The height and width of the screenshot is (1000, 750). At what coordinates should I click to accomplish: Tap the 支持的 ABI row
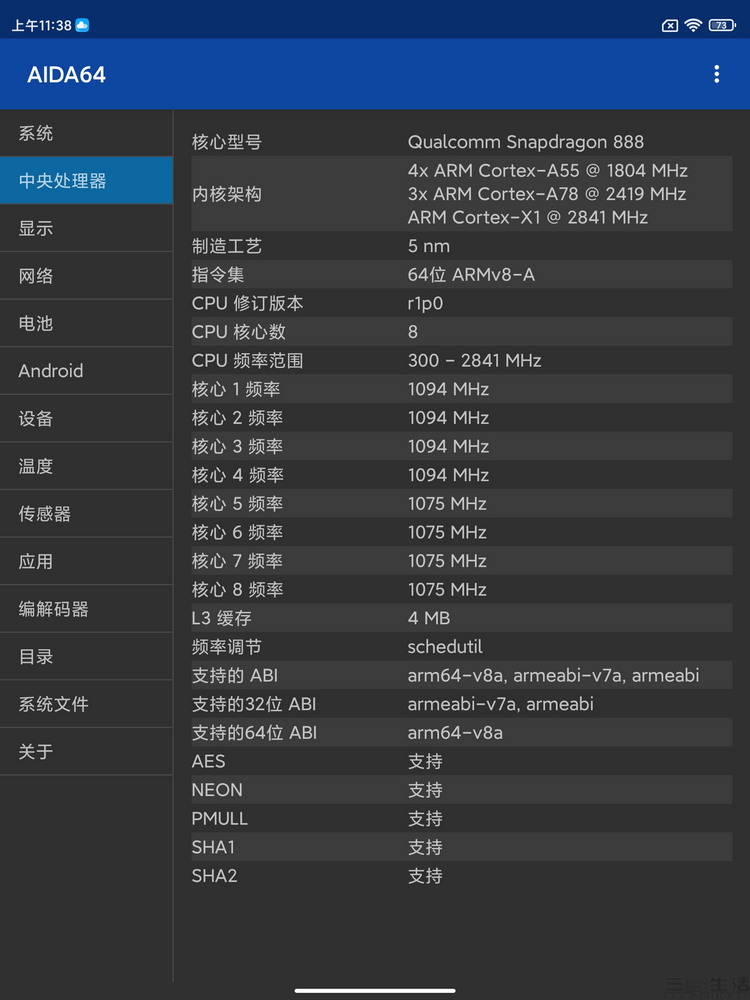pos(462,675)
